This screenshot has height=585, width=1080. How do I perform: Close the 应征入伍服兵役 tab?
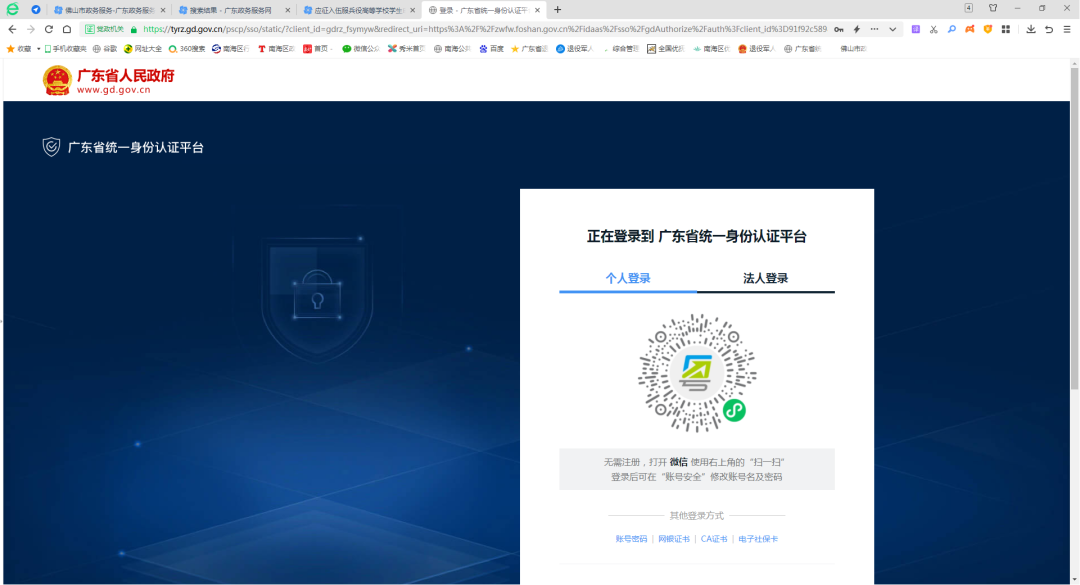coord(413,10)
